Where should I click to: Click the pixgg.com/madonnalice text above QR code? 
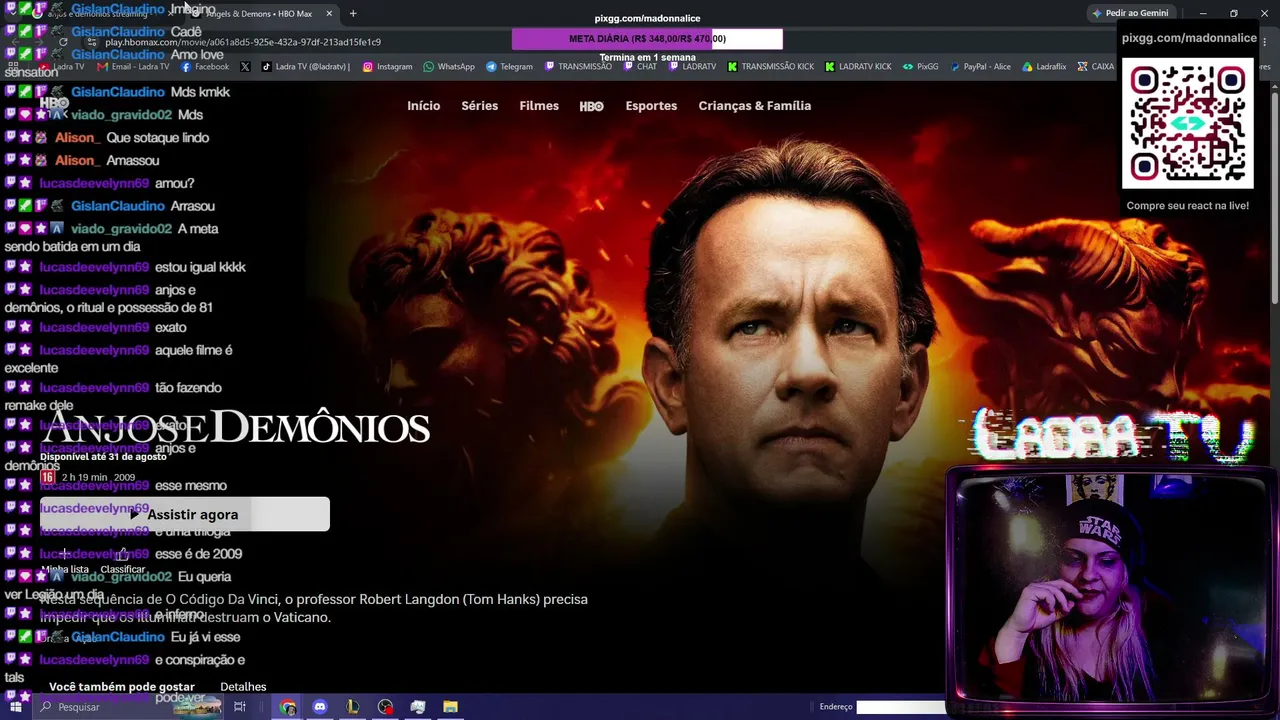[1189, 38]
